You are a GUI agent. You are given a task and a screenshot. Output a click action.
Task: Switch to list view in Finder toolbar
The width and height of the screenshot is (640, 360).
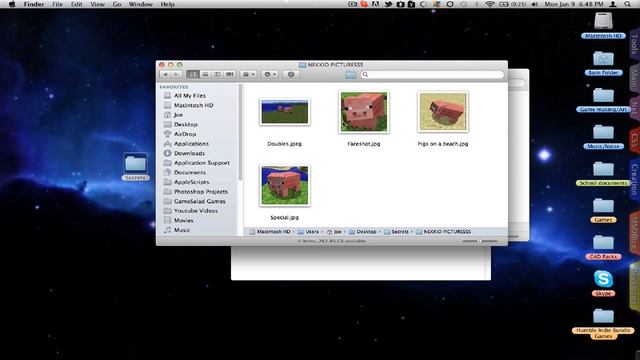point(205,74)
